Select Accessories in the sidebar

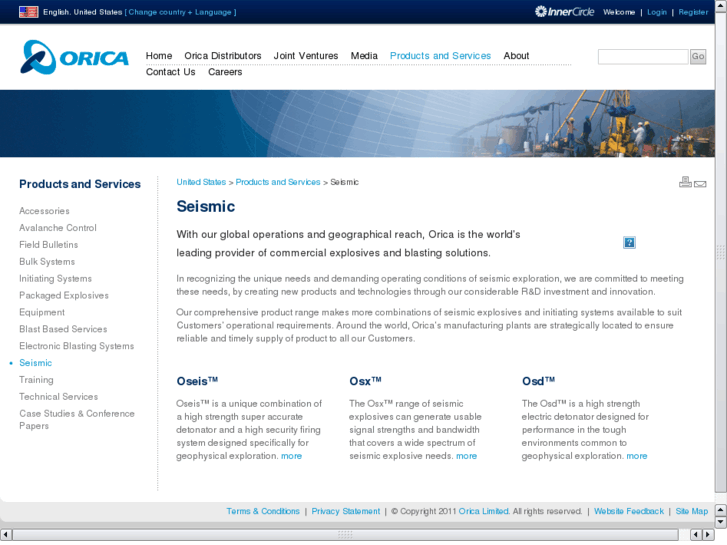click(45, 211)
